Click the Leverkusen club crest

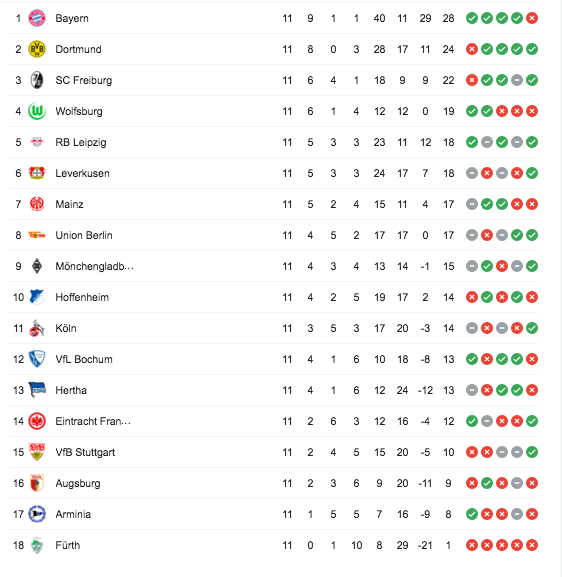[x=37, y=173]
